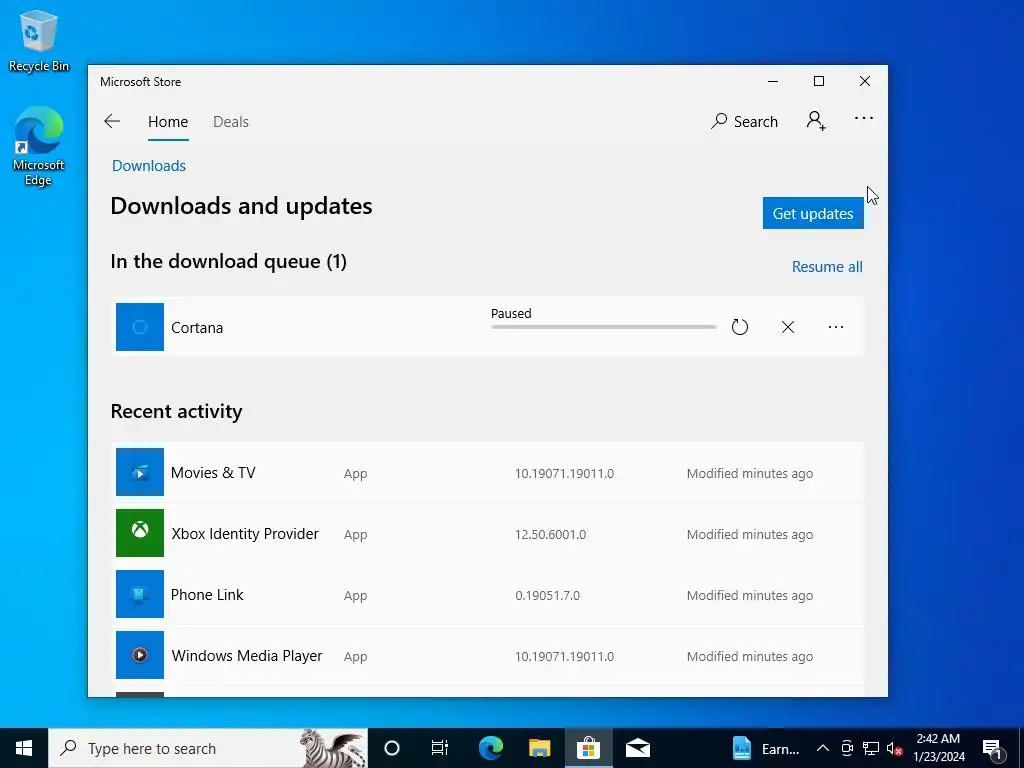The width and height of the screenshot is (1024, 768).
Task: Open the Windows Media Player entry
Action: click(488, 656)
